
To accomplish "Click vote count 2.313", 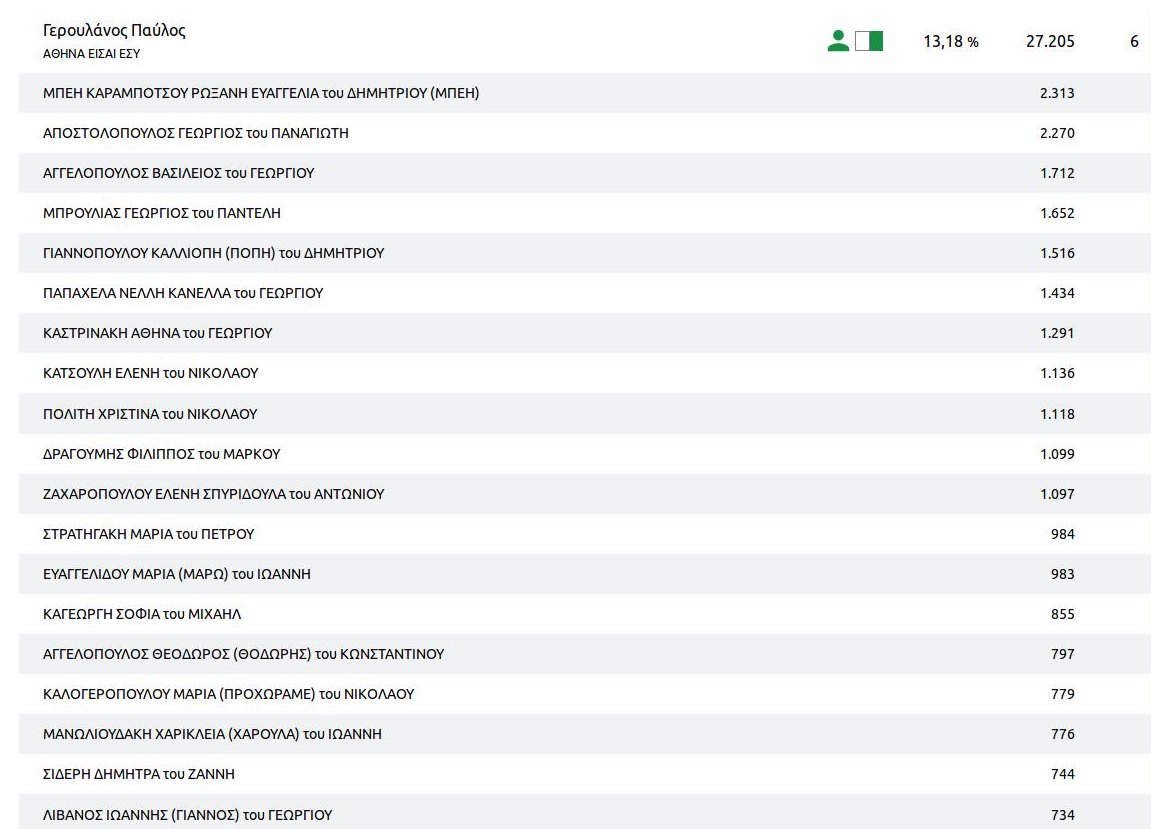I will coord(1057,93).
